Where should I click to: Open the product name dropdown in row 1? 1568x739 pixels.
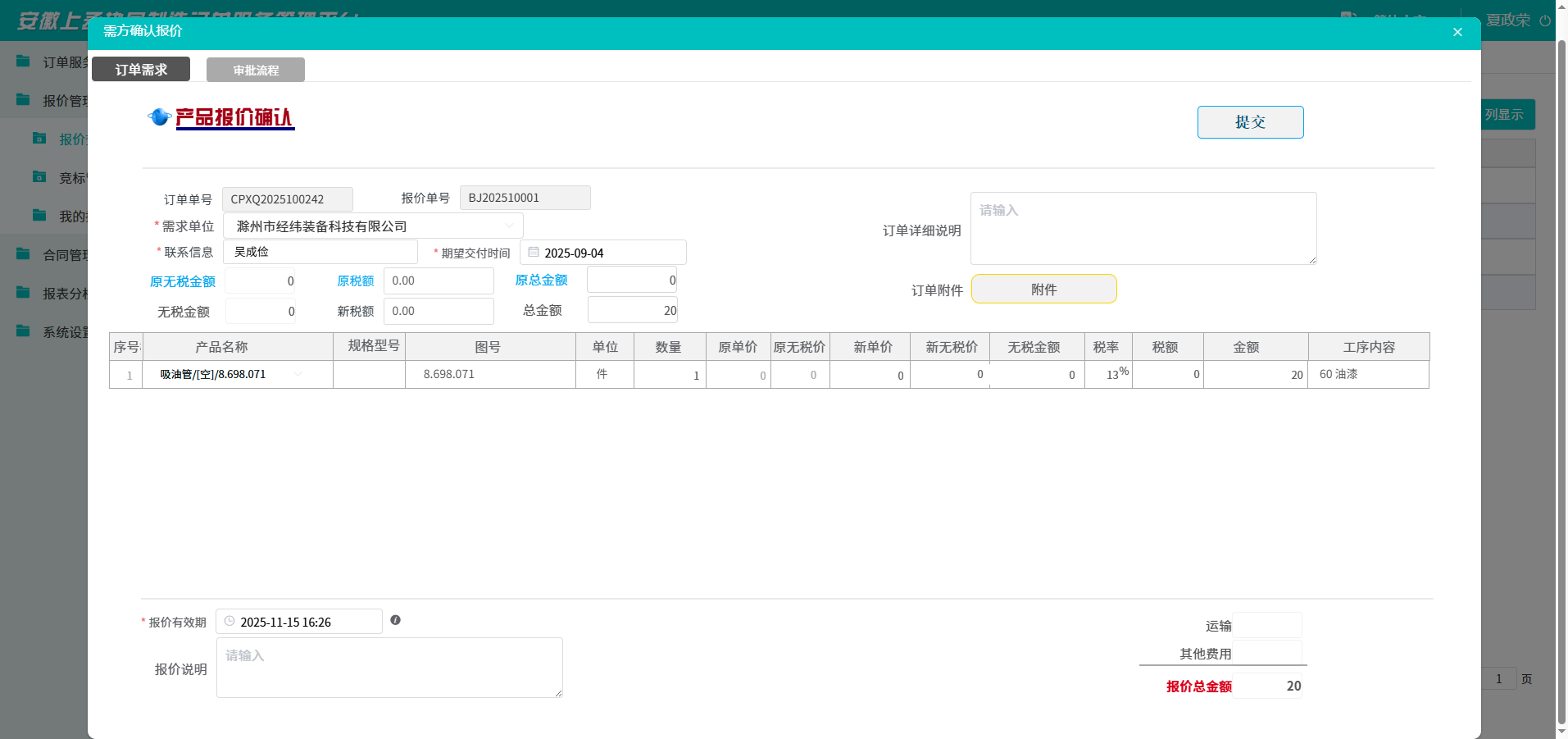point(298,374)
